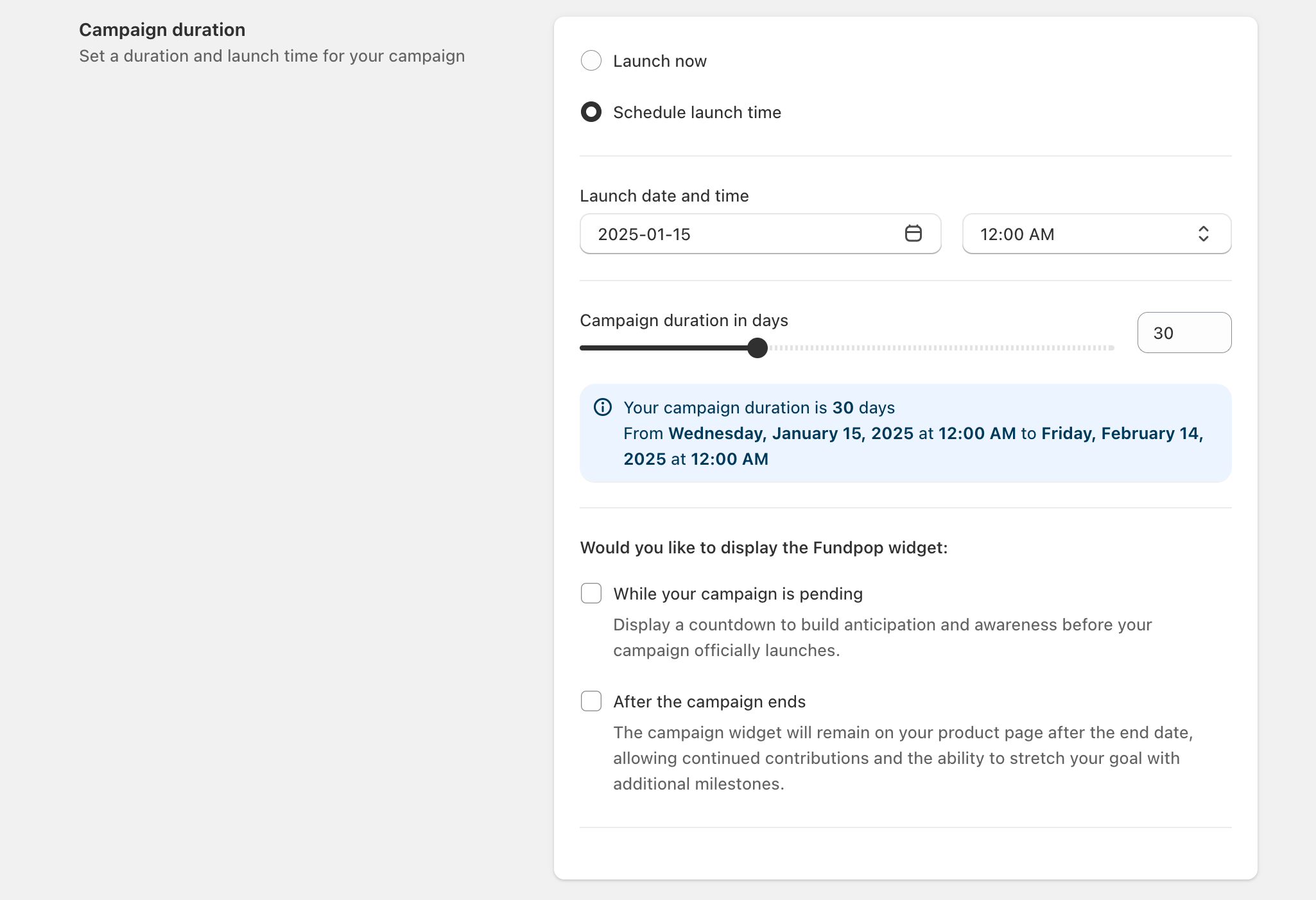This screenshot has height=900, width=1316.
Task: Select the Schedule launch time radio button
Action: coord(591,112)
